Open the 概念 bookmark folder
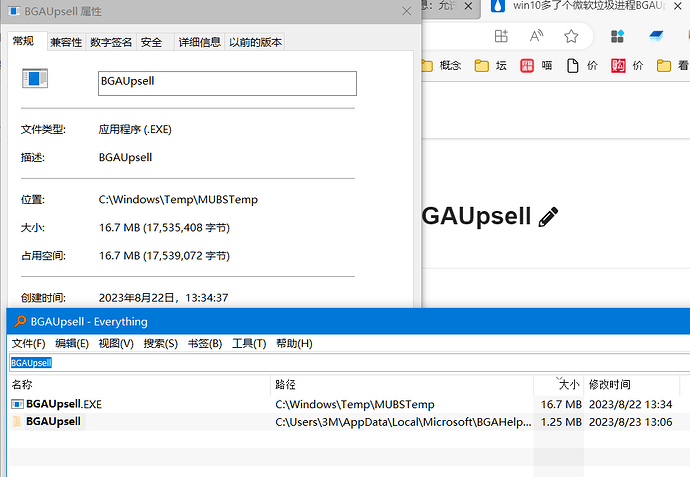Image resolution: width=690 pixels, height=477 pixels. coord(441,66)
